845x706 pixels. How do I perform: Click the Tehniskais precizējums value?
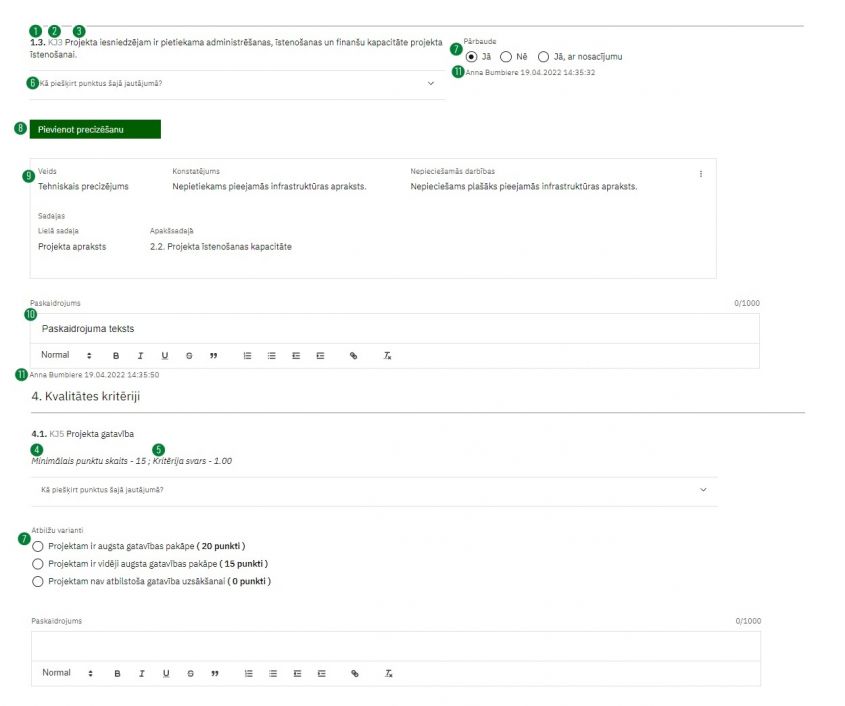83,186
